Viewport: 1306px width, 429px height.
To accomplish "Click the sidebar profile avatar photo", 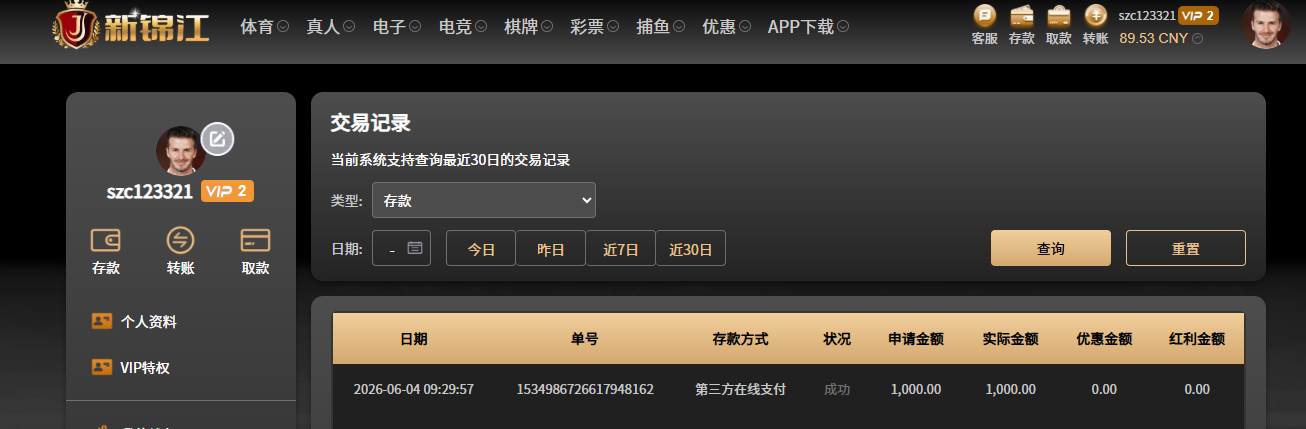I will (x=181, y=151).
